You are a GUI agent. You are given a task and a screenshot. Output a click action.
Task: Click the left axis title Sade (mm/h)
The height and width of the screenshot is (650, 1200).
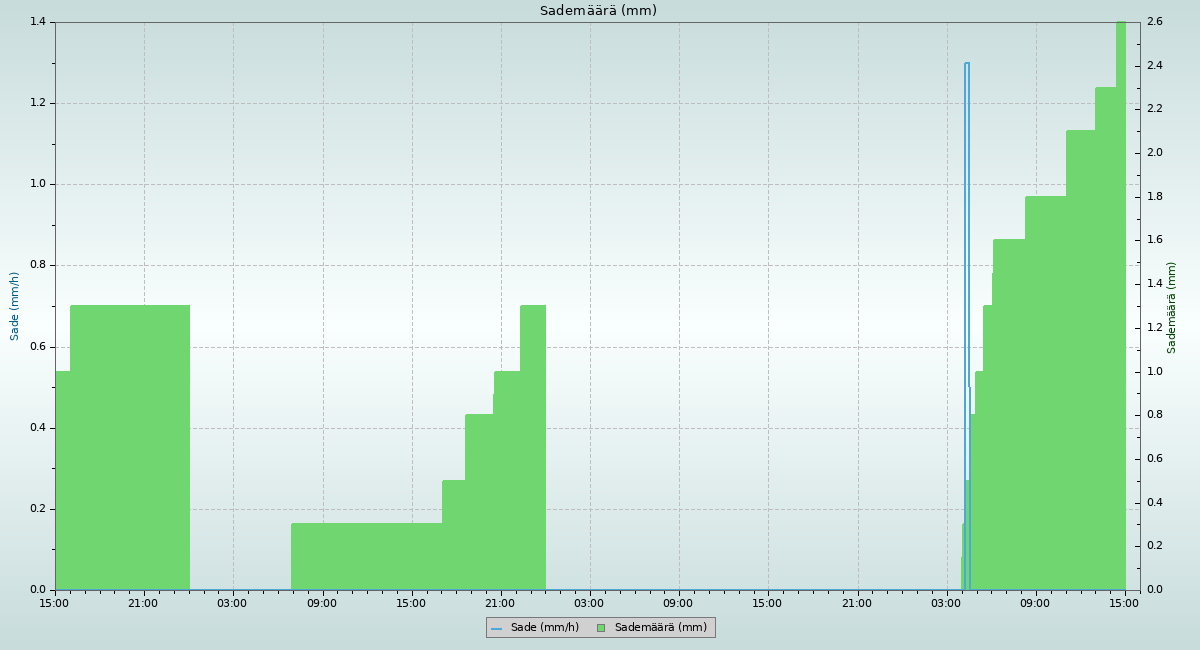click(15, 306)
